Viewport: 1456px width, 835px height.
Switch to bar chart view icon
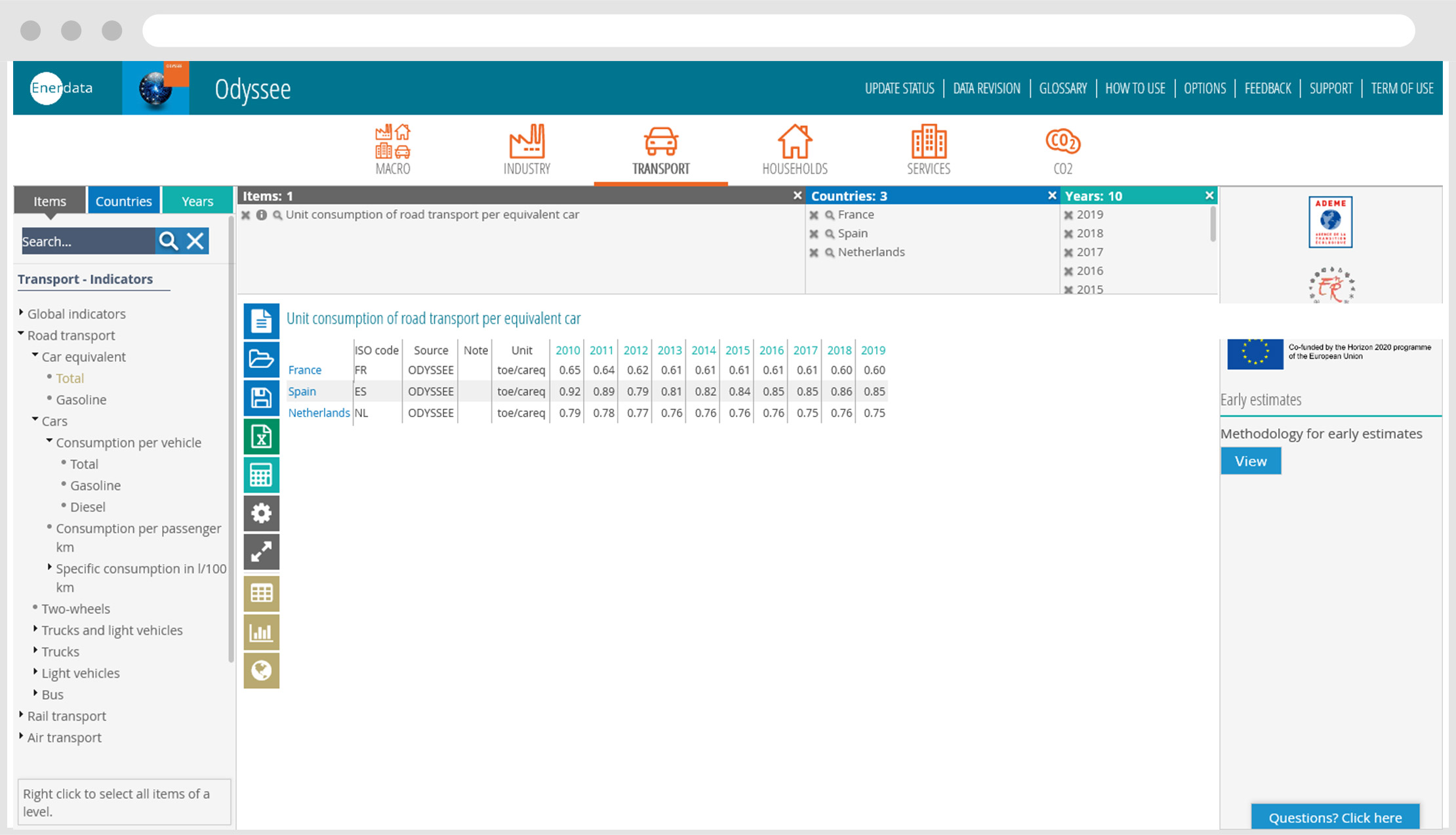[261, 632]
